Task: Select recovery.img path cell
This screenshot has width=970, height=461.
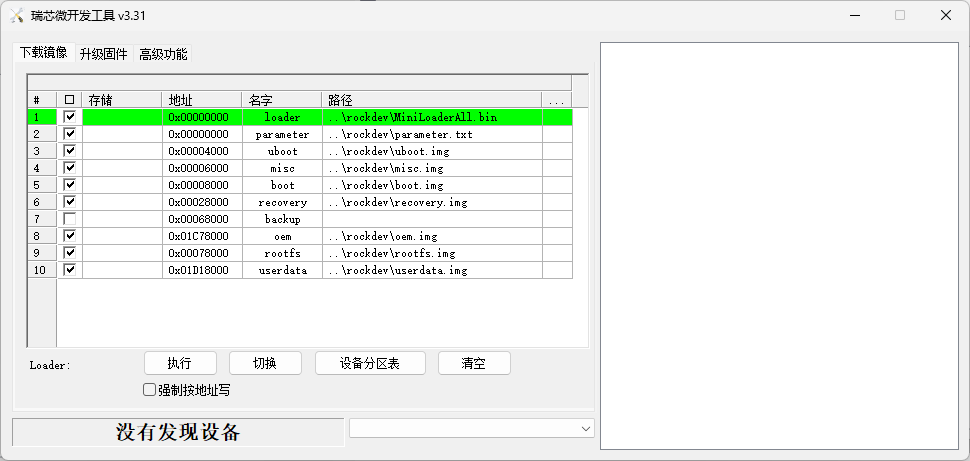Action: (432, 202)
